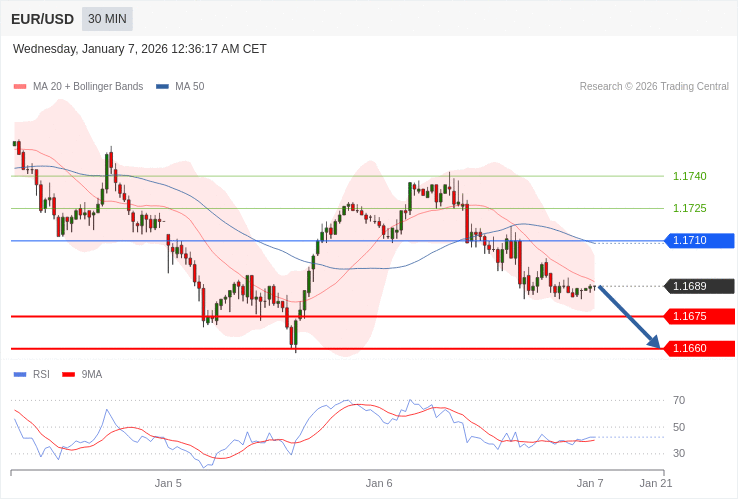Click the Jan 21 date axis label
The image size is (738, 500).
pyautogui.click(x=656, y=483)
